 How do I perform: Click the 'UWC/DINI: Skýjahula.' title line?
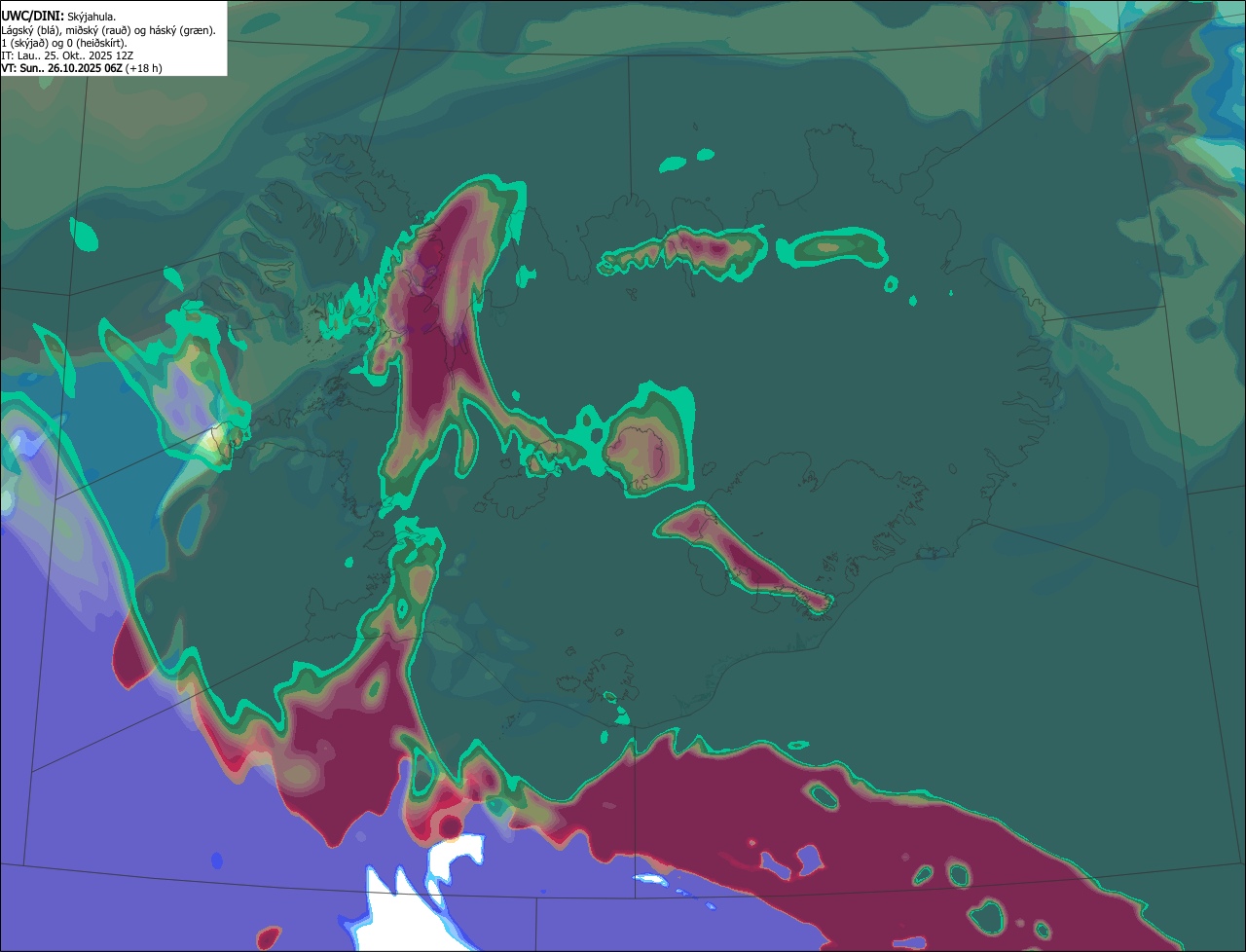(59, 17)
